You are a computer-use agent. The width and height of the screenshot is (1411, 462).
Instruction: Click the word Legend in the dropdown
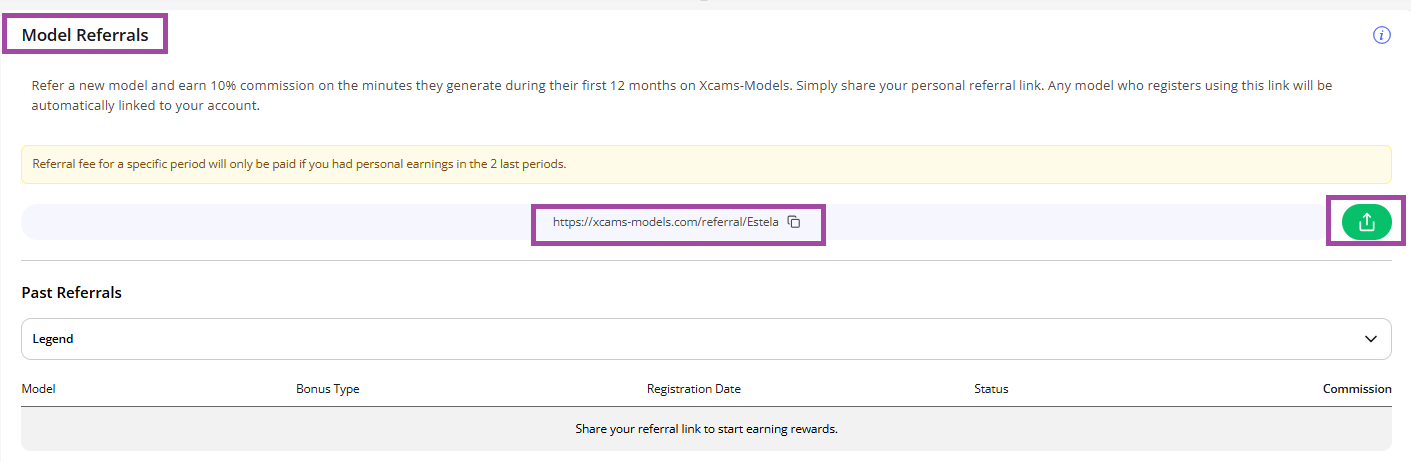[x=53, y=339]
